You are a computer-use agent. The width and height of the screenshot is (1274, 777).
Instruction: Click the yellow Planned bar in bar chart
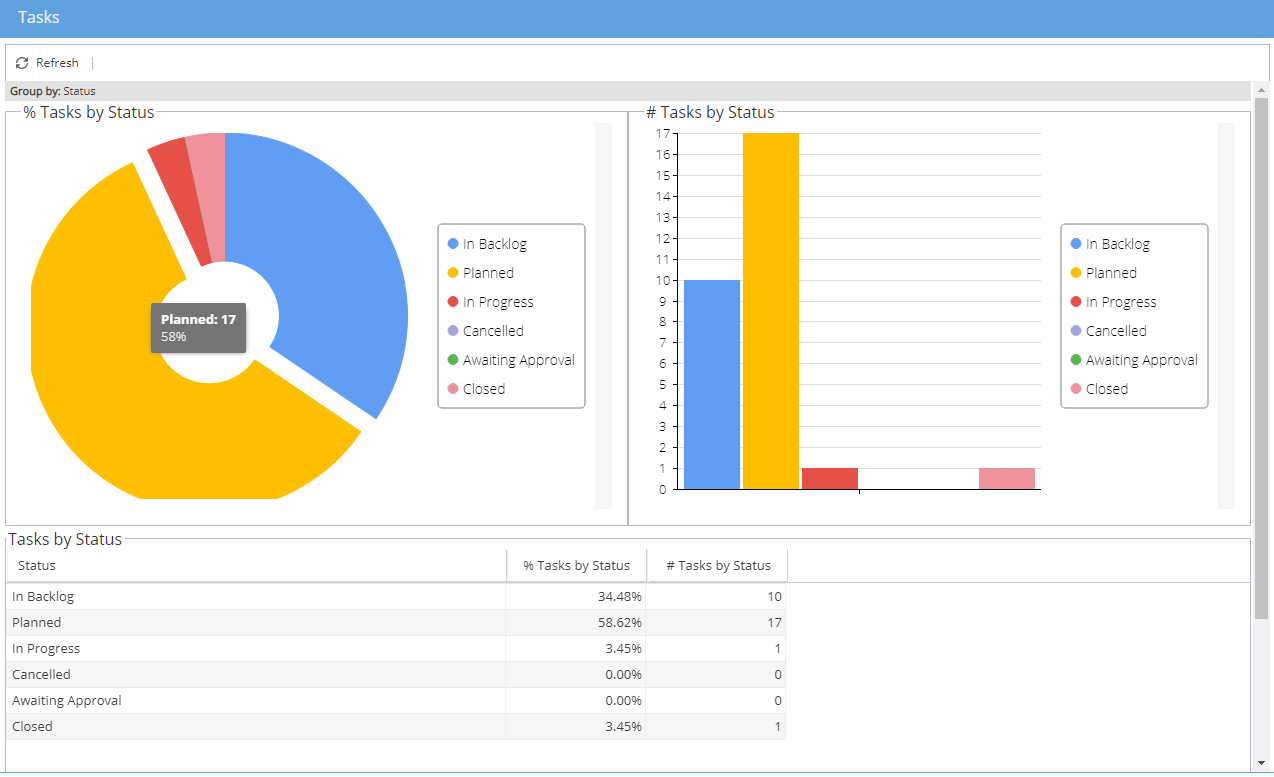tap(771, 311)
